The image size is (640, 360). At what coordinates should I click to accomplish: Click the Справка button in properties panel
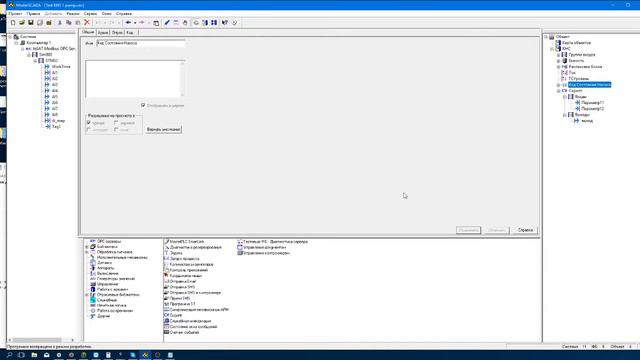pyautogui.click(x=525, y=230)
